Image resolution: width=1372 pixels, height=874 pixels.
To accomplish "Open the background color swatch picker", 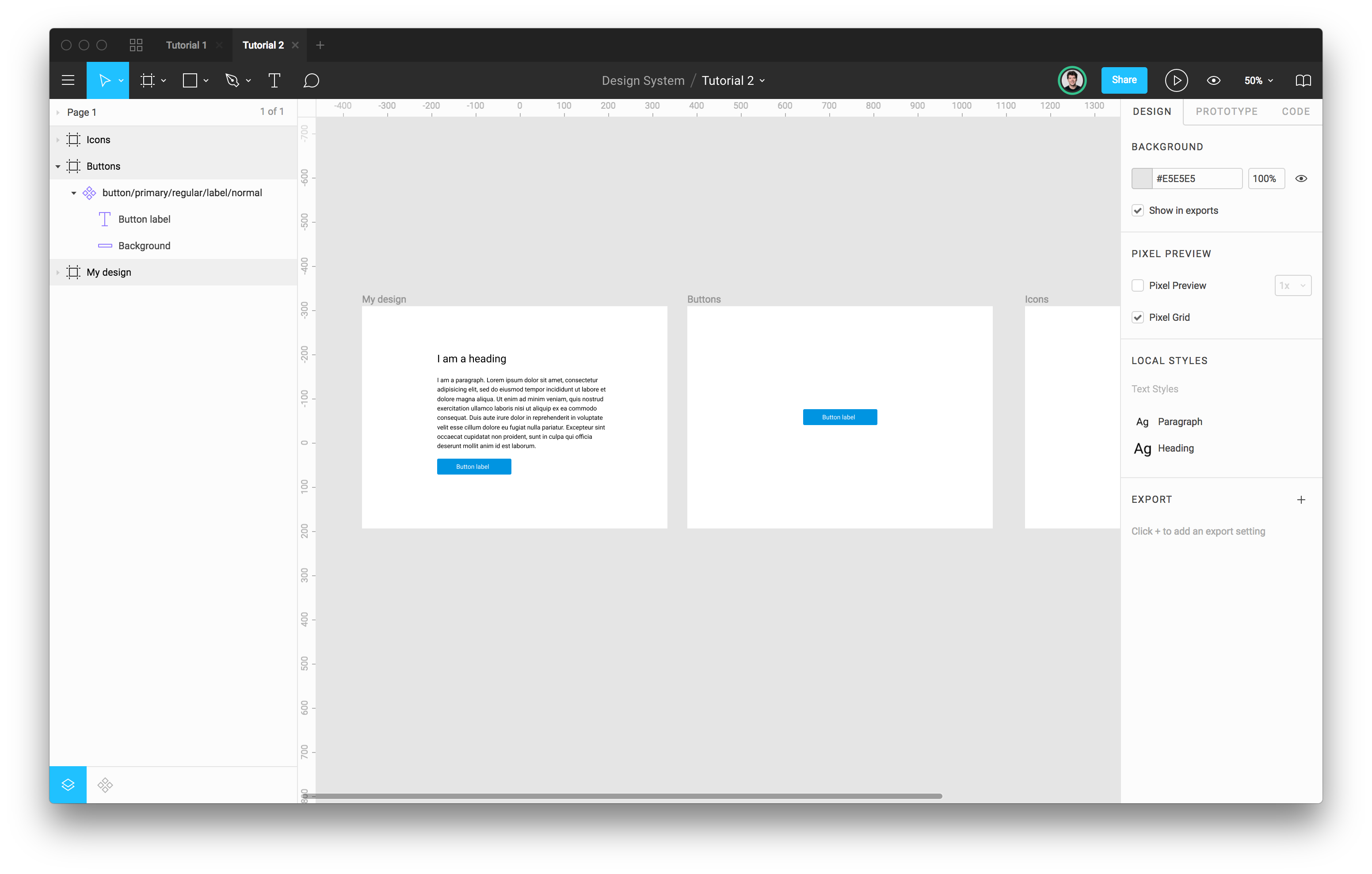I will [x=1141, y=179].
